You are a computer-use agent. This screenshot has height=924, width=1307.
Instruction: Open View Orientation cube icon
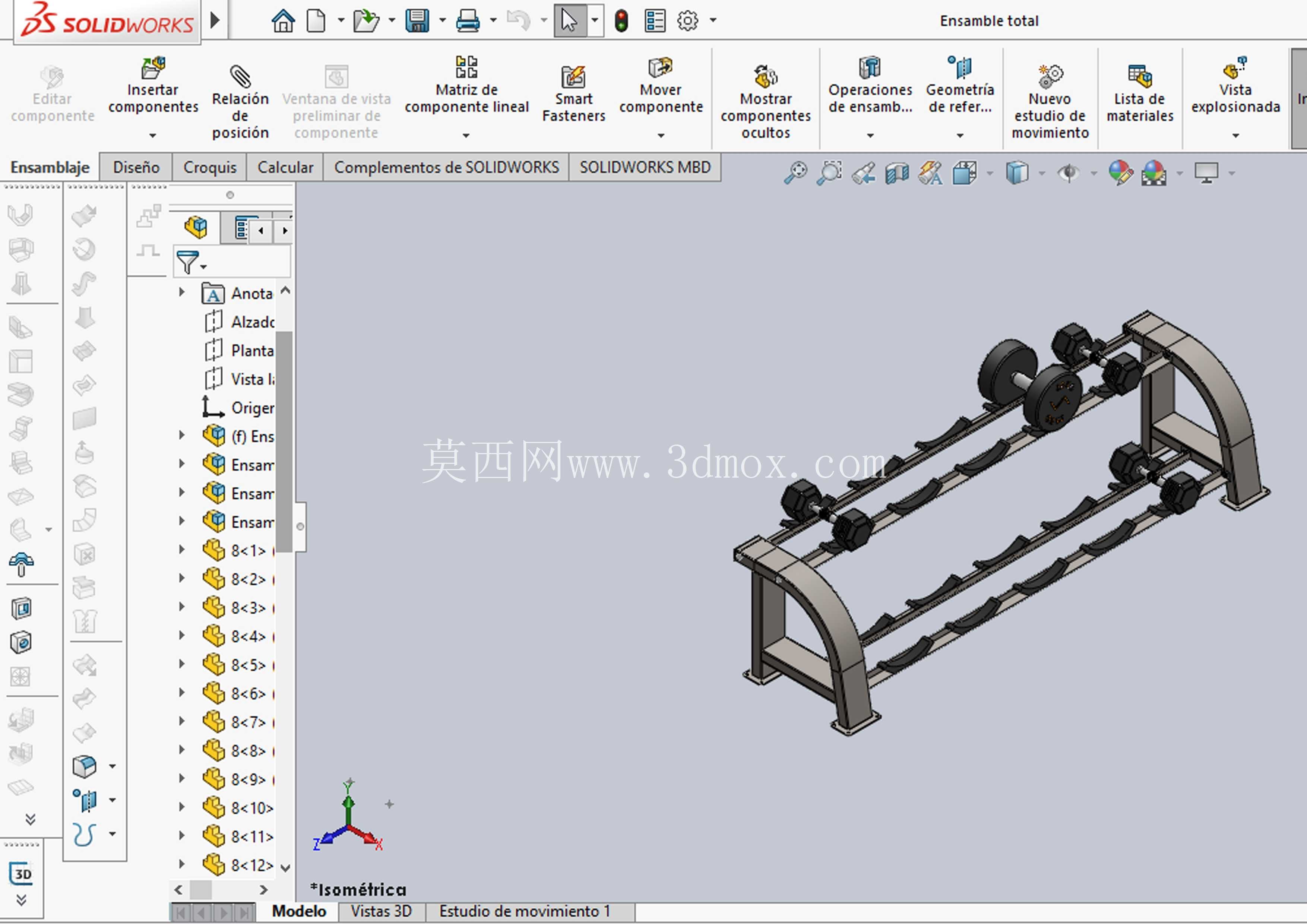pos(964,173)
